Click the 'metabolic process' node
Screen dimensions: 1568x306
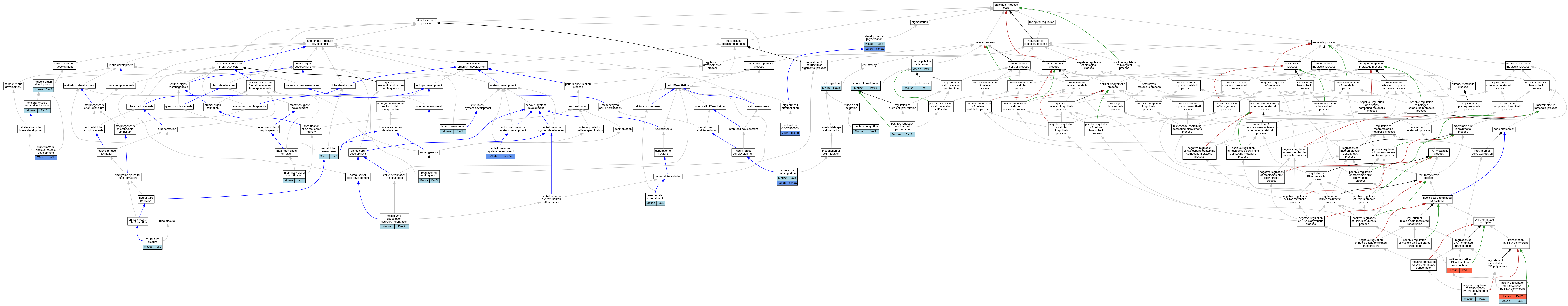pos(1324,43)
